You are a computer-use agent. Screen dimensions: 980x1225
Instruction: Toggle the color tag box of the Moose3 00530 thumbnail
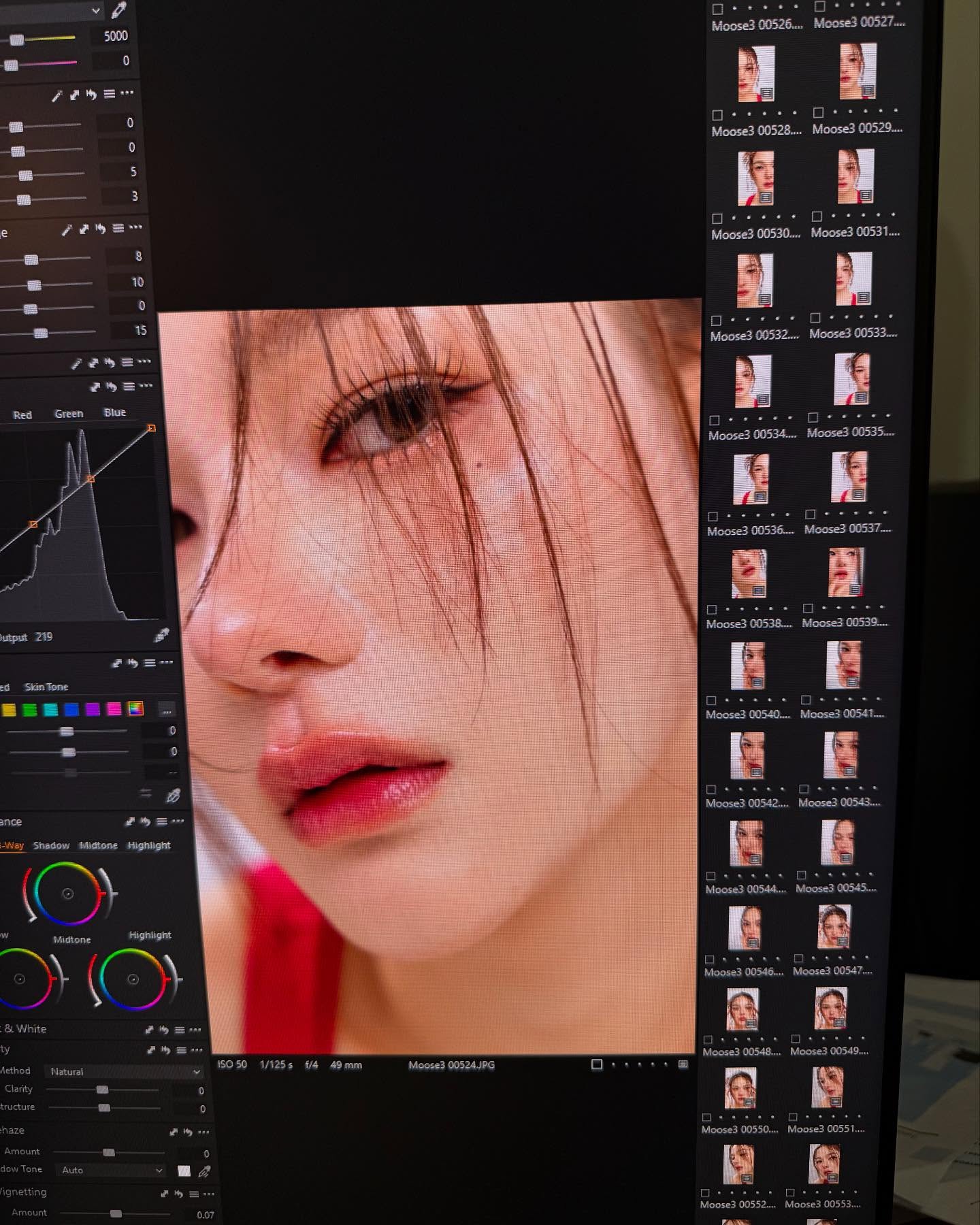tap(717, 218)
